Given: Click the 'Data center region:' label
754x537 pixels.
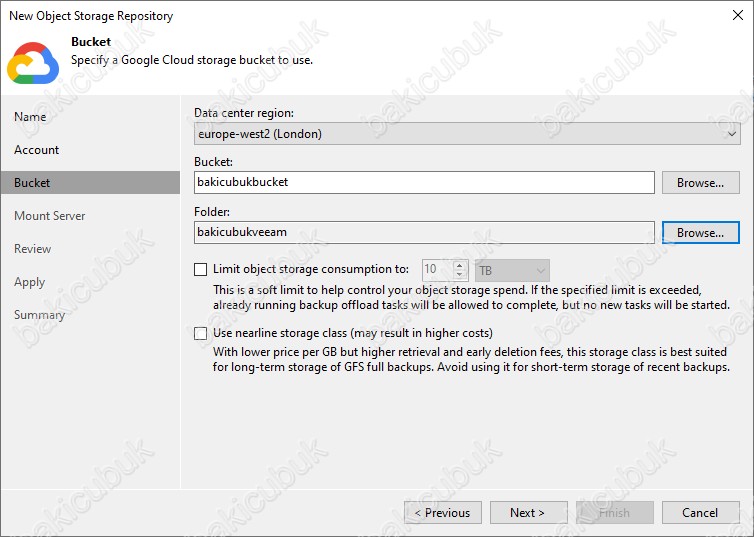Looking at the screenshot, I should point(244,113).
